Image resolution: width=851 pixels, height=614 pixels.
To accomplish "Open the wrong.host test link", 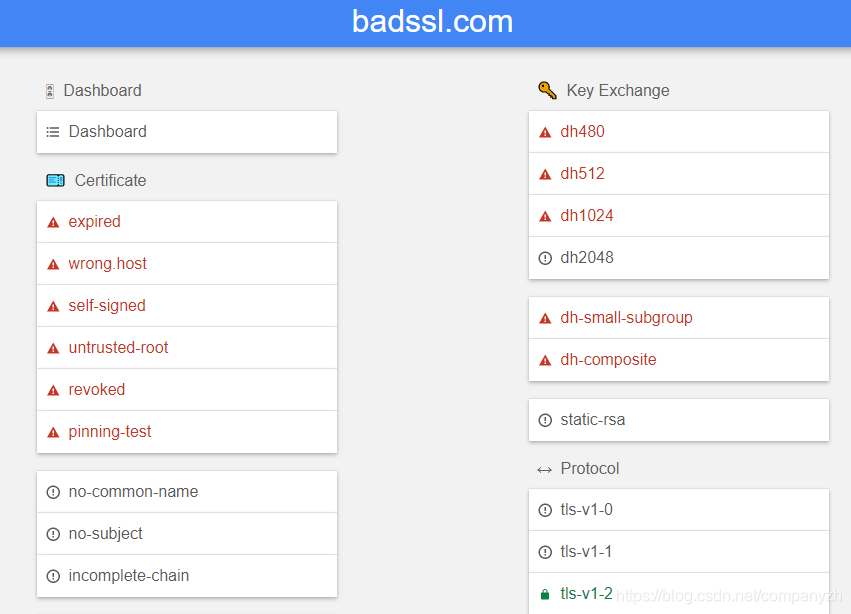I will pos(107,264).
